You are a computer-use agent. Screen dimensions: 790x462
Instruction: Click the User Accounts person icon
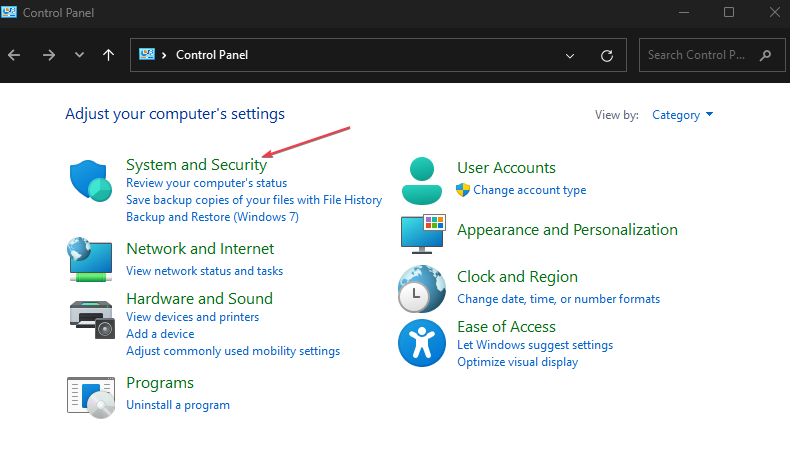pyautogui.click(x=422, y=181)
